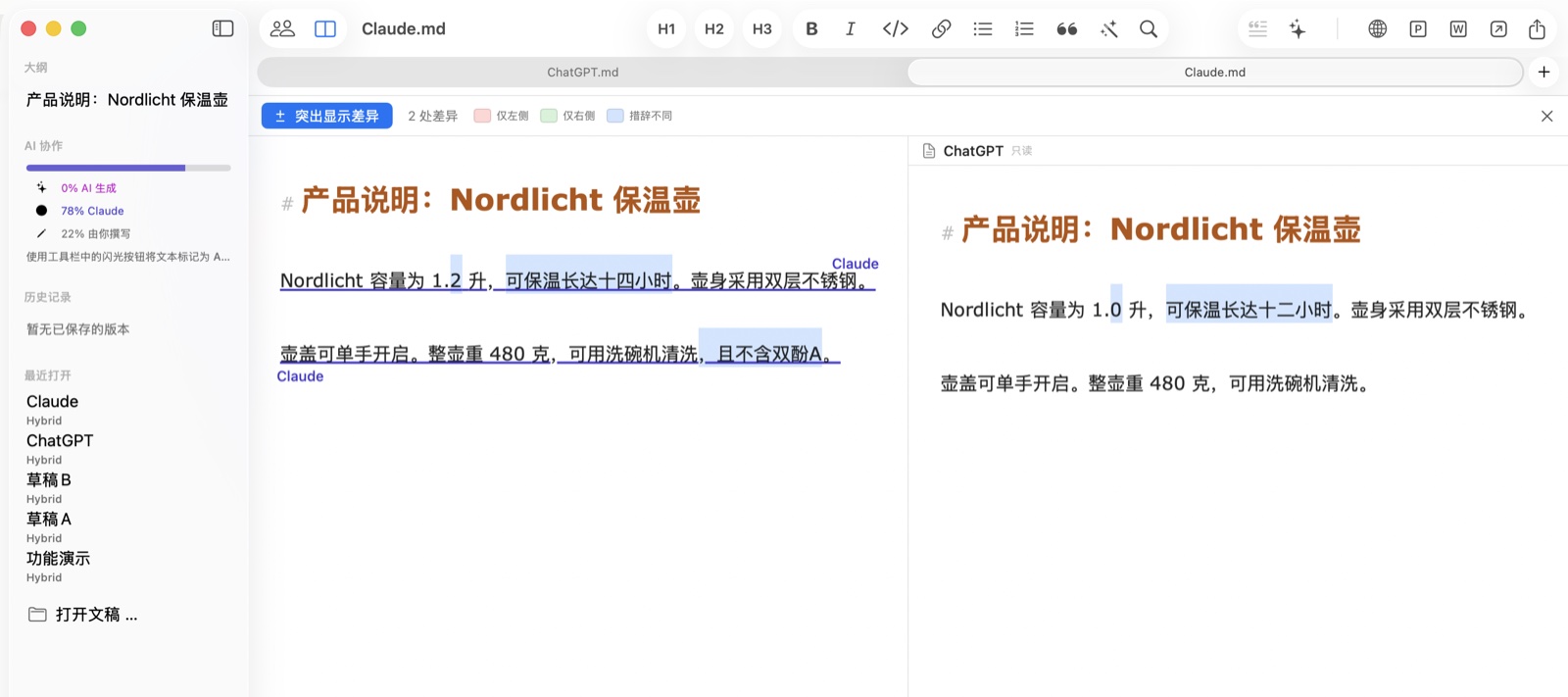Click the ChatGPT document icon in right pane header
Viewport: 1568px width, 697px height.
[x=929, y=151]
